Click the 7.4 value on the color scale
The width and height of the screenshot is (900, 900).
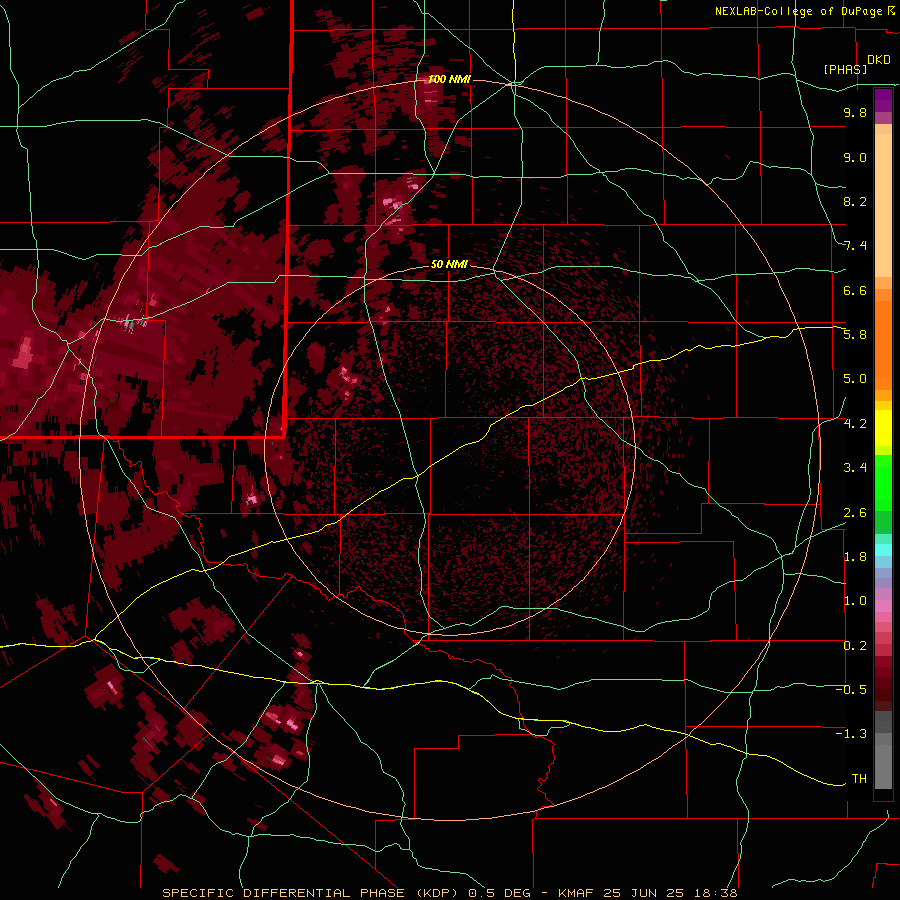(855, 246)
